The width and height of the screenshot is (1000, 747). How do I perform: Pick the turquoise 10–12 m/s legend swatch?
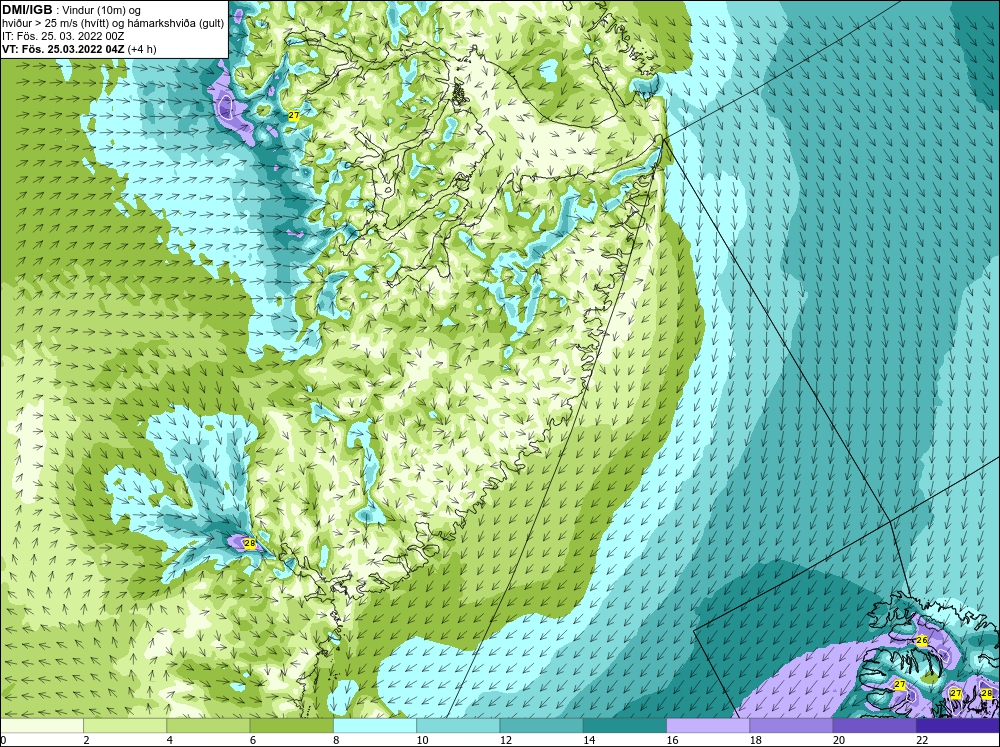coord(458,726)
